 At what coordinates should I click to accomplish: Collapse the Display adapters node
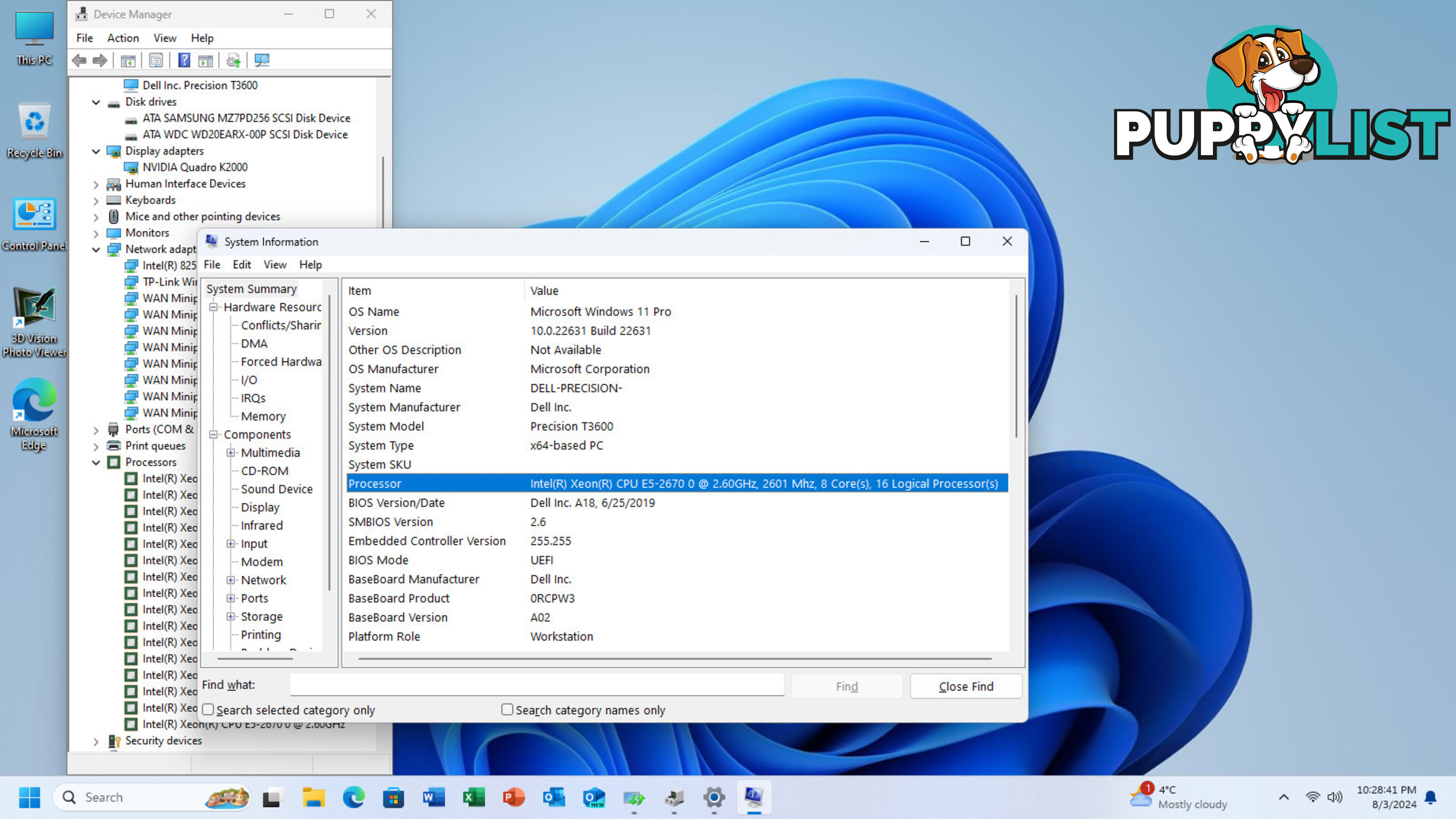(x=96, y=152)
